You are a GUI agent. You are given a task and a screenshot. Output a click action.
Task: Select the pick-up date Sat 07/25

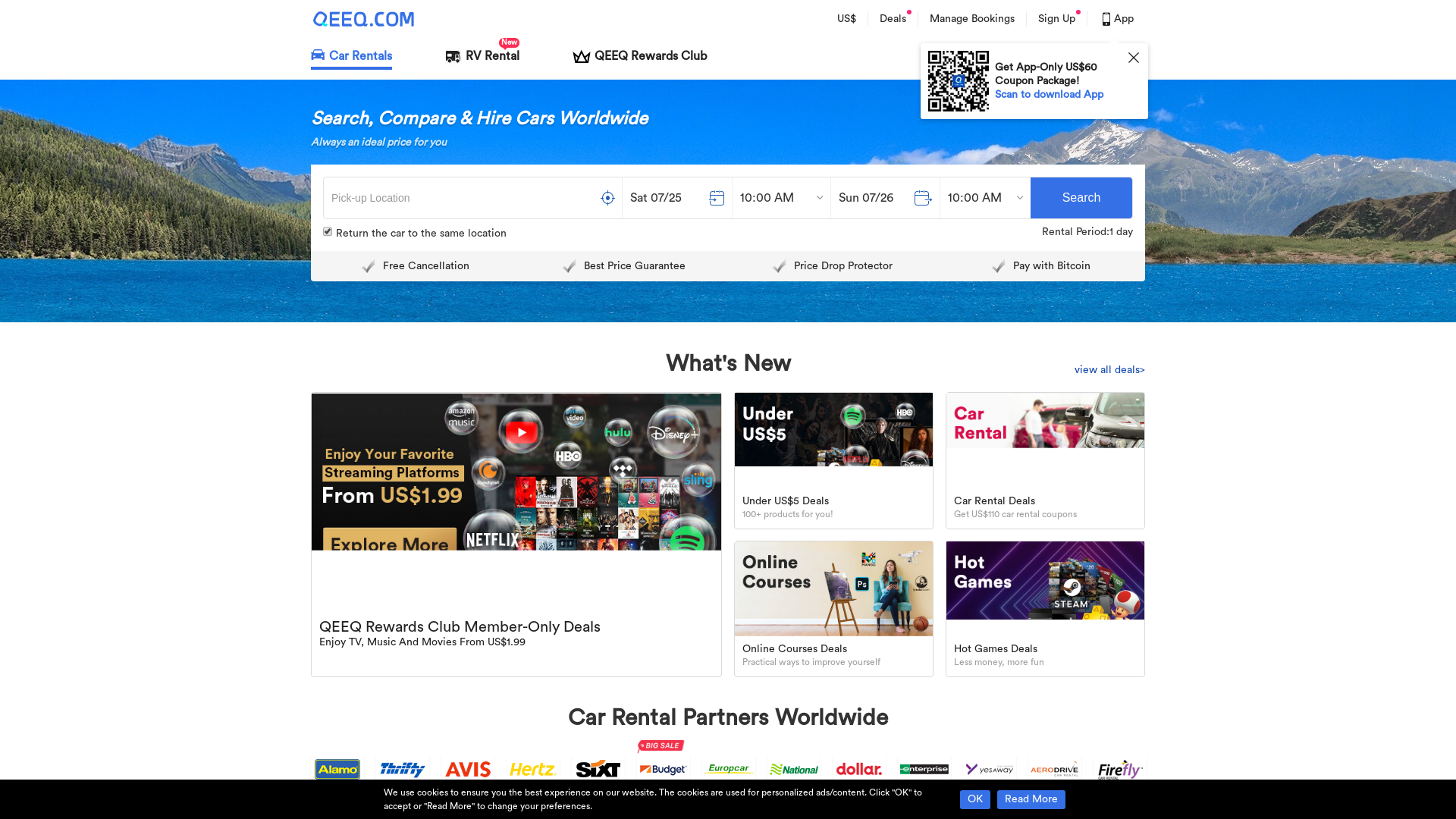coord(656,198)
